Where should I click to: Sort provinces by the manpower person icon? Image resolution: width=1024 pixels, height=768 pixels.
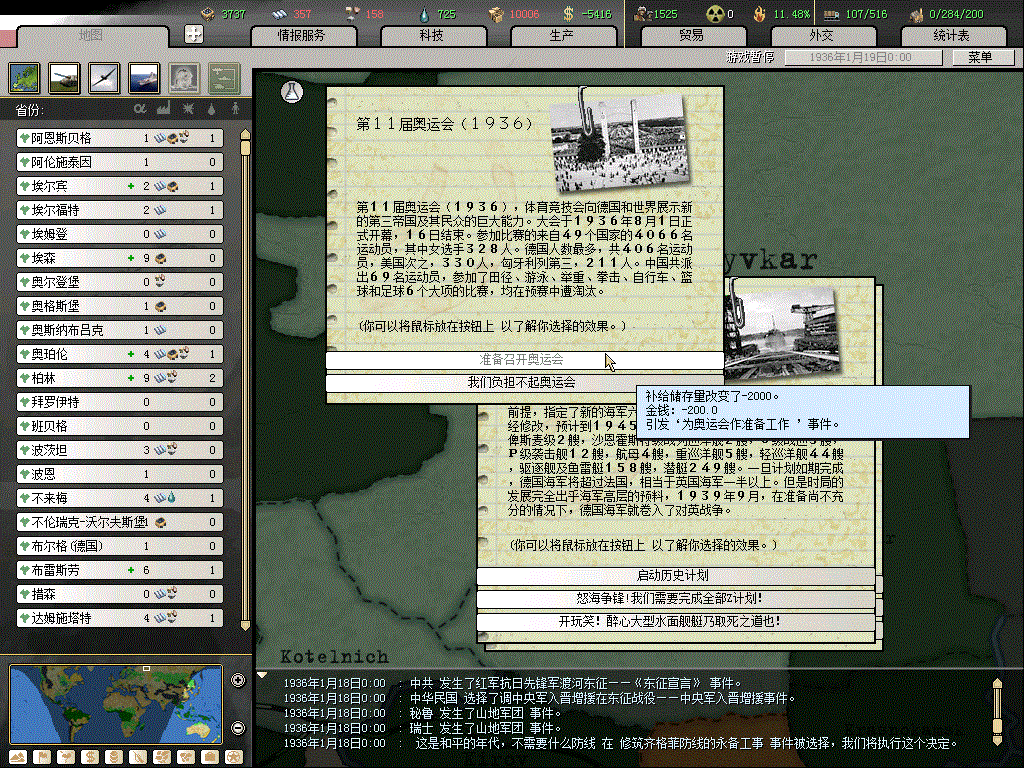236,108
